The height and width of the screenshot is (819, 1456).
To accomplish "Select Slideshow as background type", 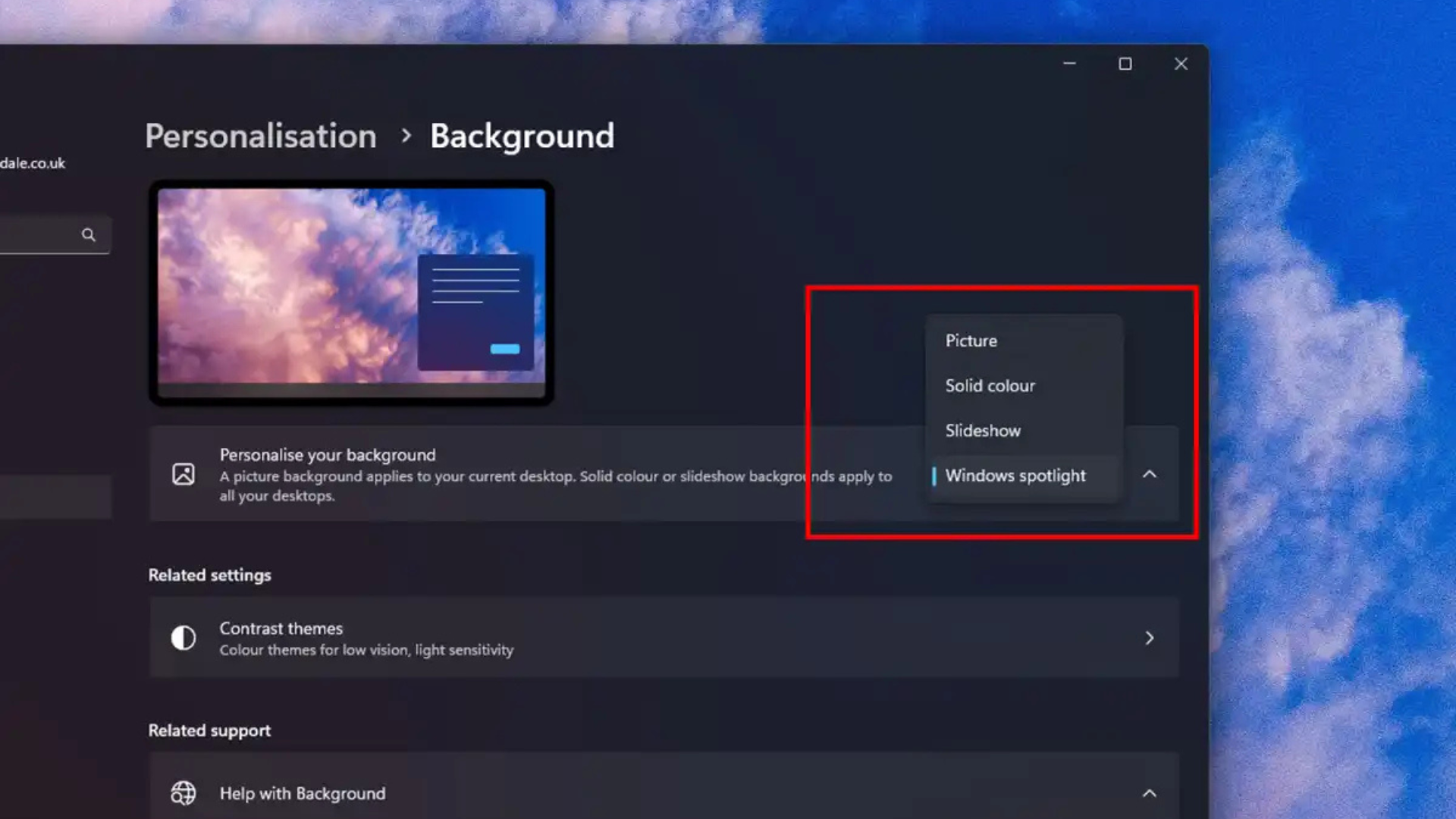I will (x=983, y=430).
